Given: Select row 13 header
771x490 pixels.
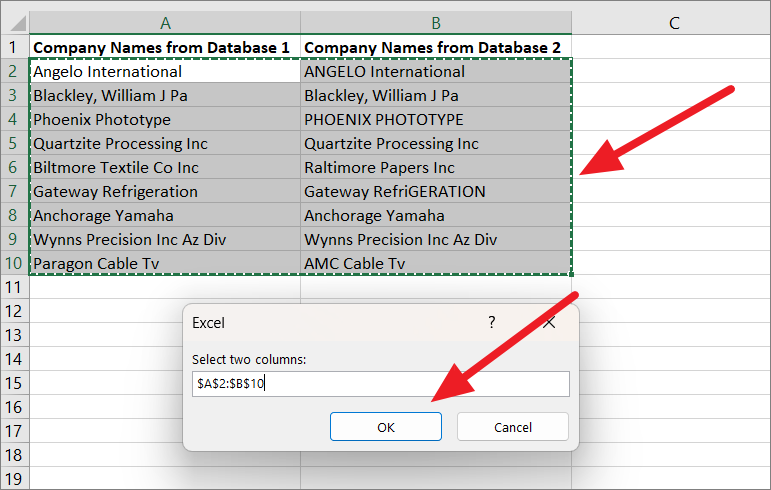Looking at the screenshot, I should (13, 335).
